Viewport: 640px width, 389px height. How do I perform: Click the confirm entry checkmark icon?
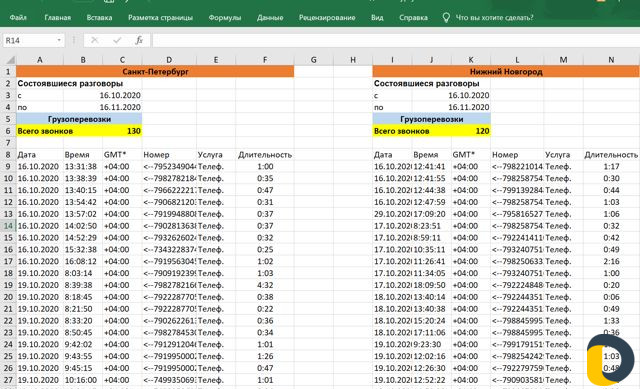(x=117, y=40)
